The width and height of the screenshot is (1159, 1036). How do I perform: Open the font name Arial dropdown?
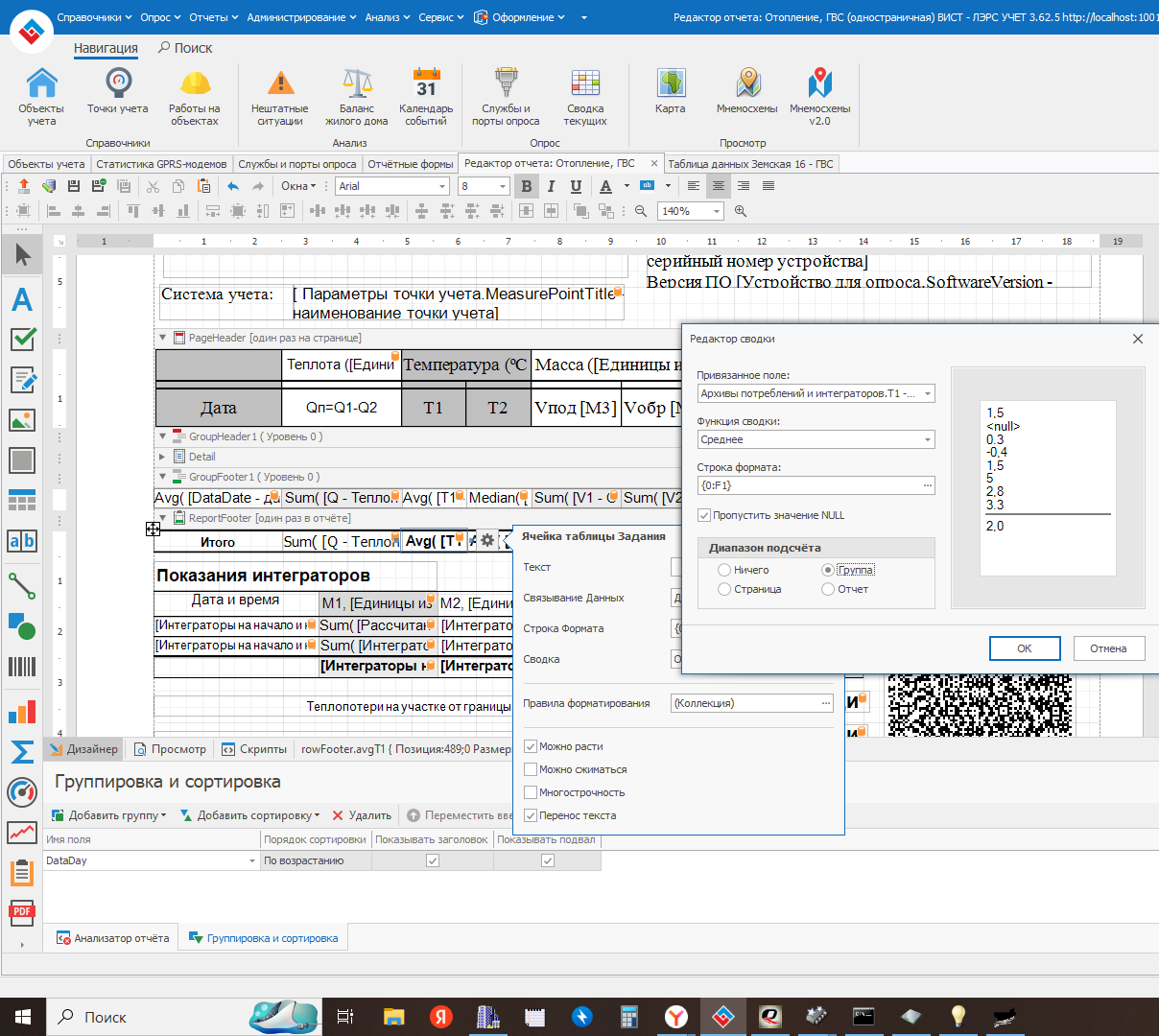click(442, 186)
